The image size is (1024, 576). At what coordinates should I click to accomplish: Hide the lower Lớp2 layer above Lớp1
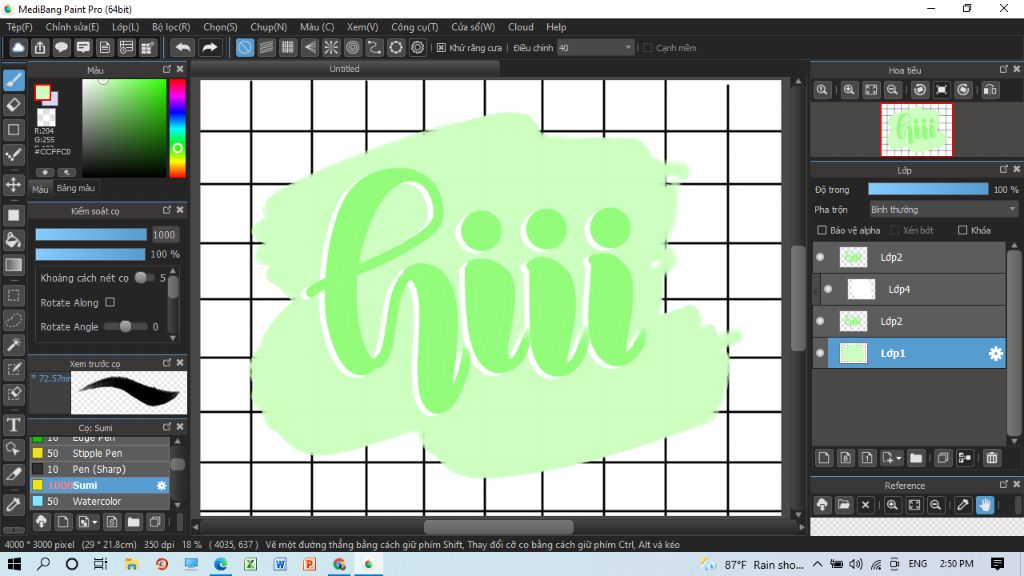(x=820, y=321)
